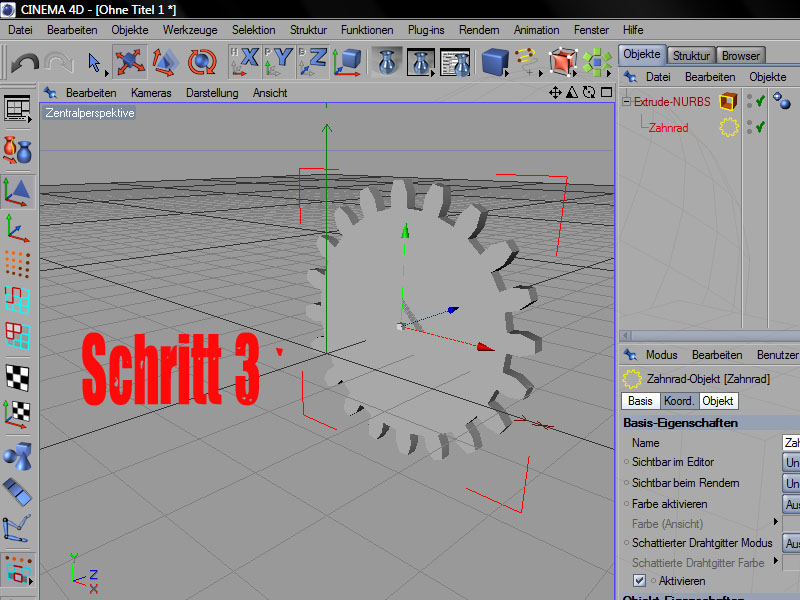Select the animation mode icon
The image size is (800, 600).
pyautogui.click(x=17, y=492)
